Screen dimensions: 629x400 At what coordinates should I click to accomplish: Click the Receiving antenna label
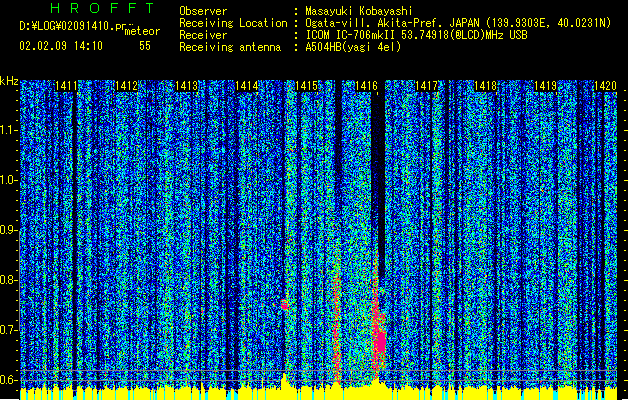coord(230,47)
